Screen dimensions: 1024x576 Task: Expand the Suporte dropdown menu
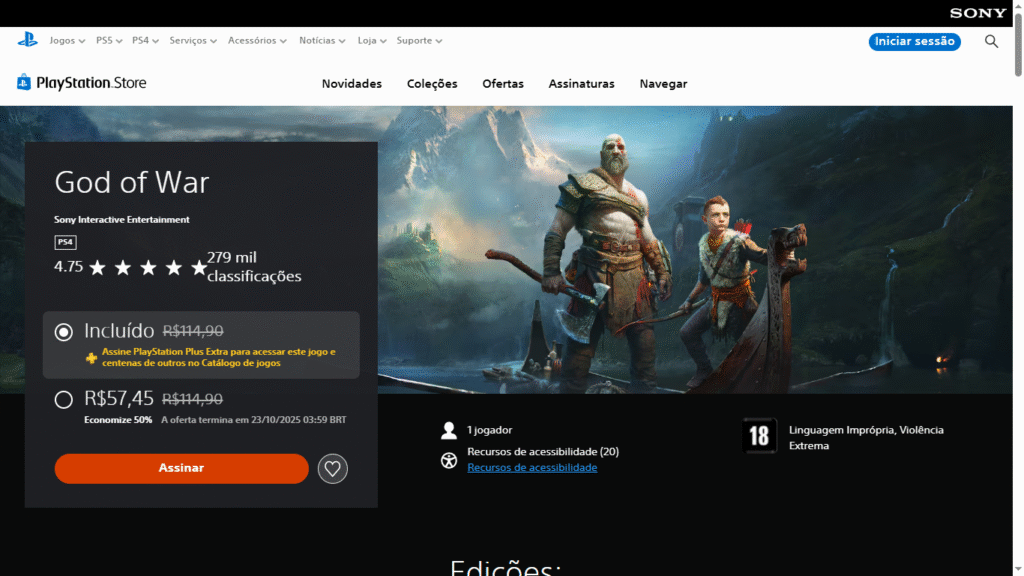pos(419,41)
